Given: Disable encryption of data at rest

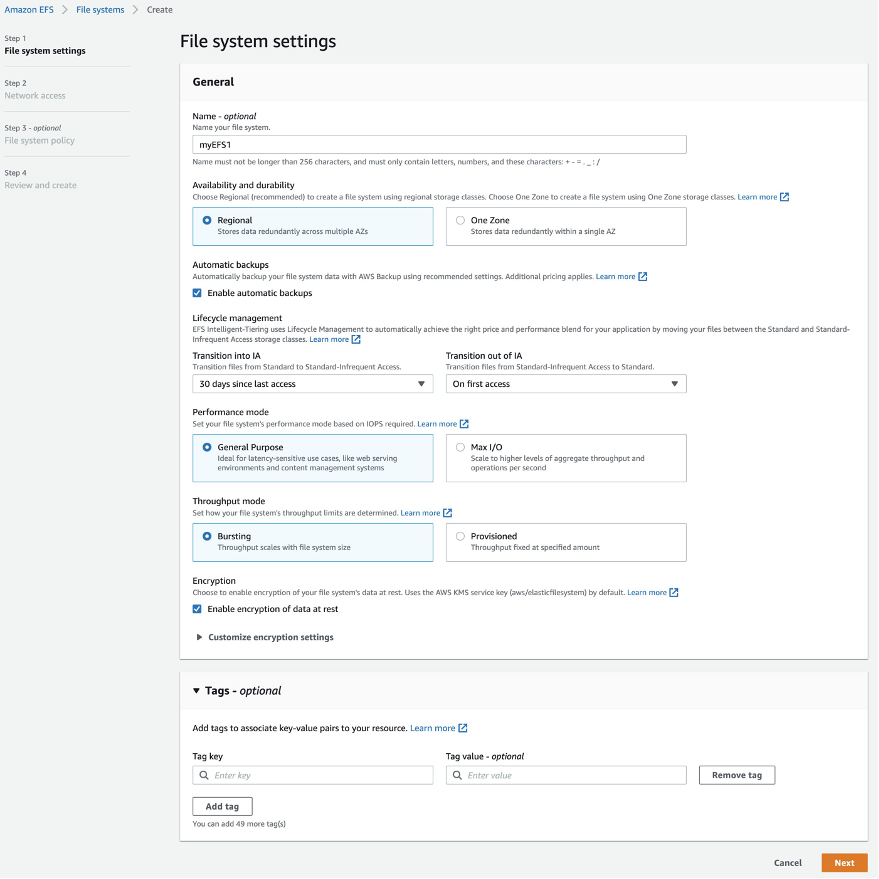Looking at the screenshot, I should click(198, 609).
